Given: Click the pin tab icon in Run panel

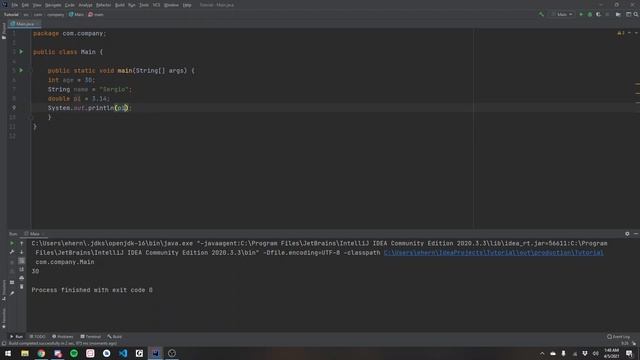Looking at the screenshot, I should coord(12,293).
